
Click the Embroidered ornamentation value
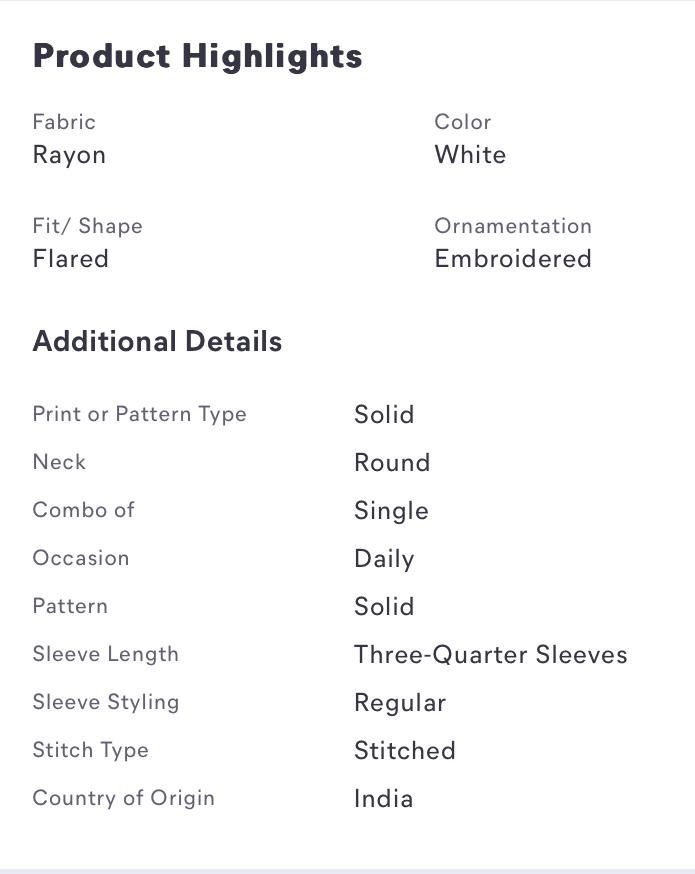pos(513,259)
